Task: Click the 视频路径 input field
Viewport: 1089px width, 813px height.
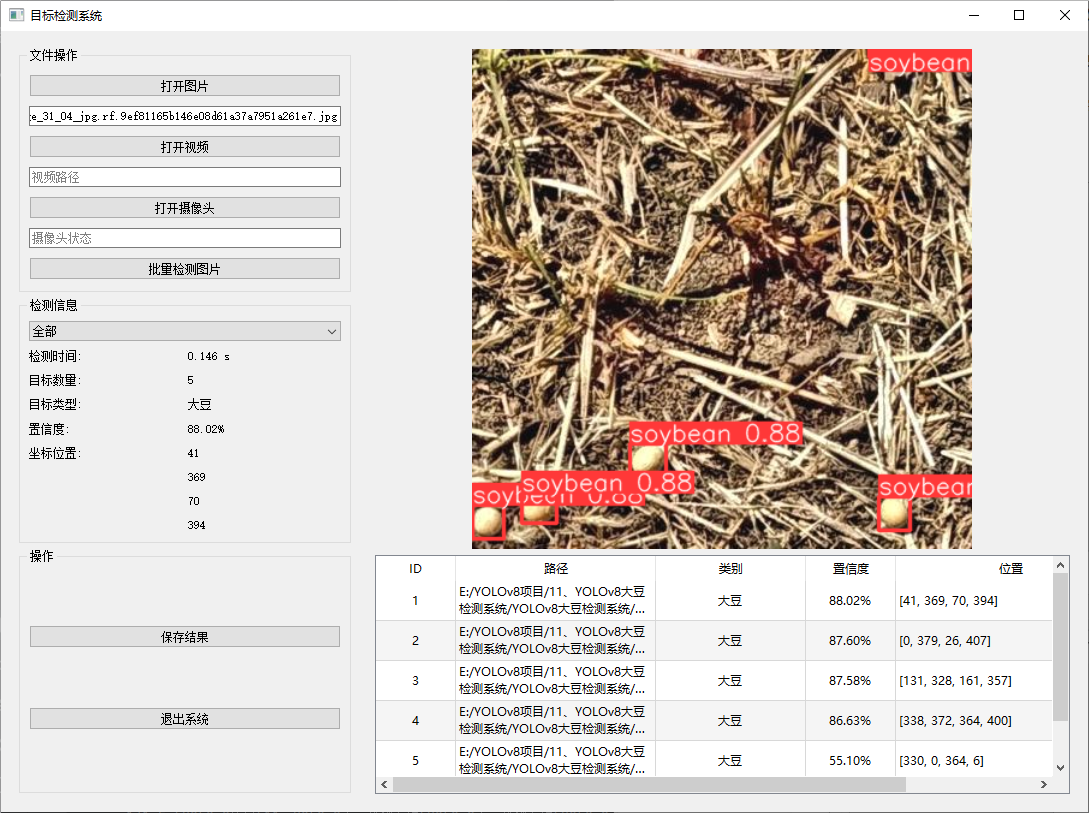Action: pos(184,177)
